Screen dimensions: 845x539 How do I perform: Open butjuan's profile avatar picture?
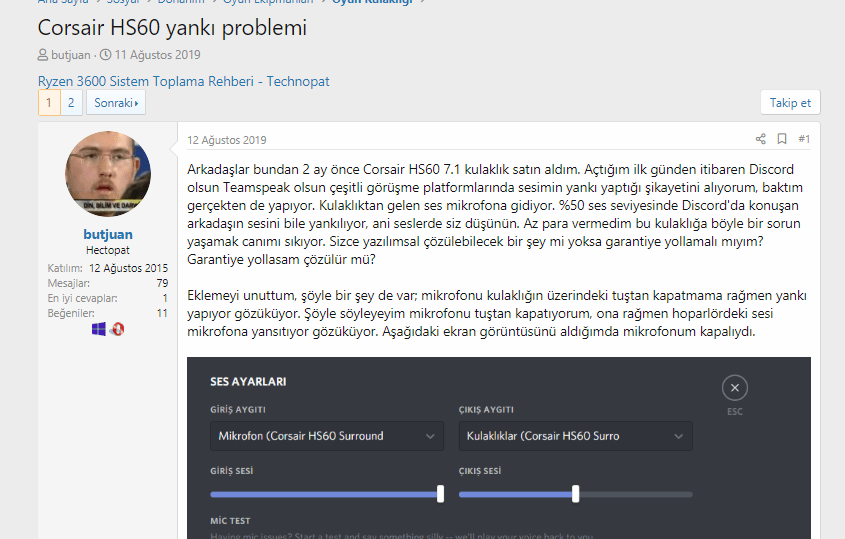click(108, 174)
